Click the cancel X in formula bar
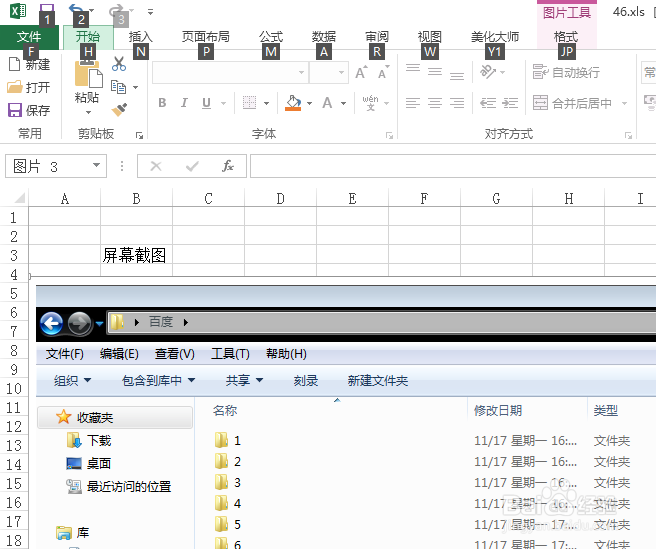656x549 pixels. coord(156,166)
